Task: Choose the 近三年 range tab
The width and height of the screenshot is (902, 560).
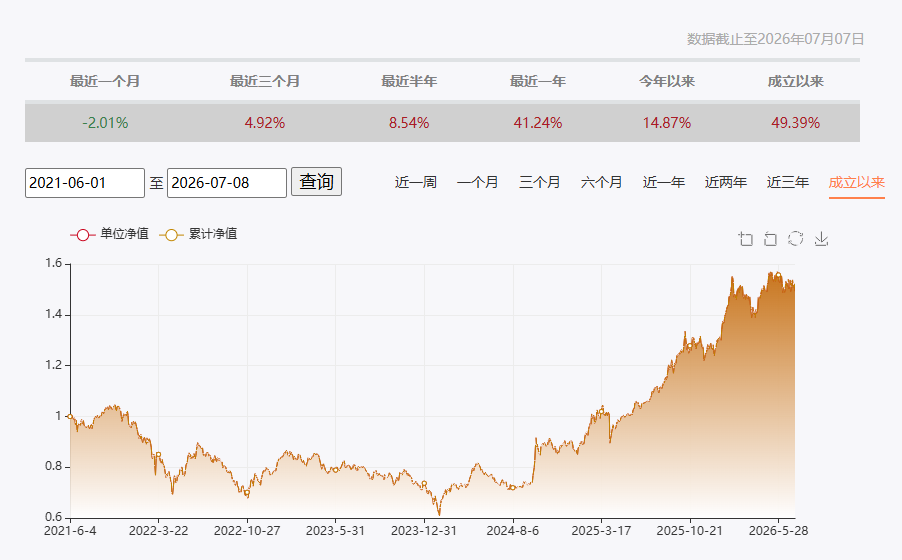Action: pos(788,182)
